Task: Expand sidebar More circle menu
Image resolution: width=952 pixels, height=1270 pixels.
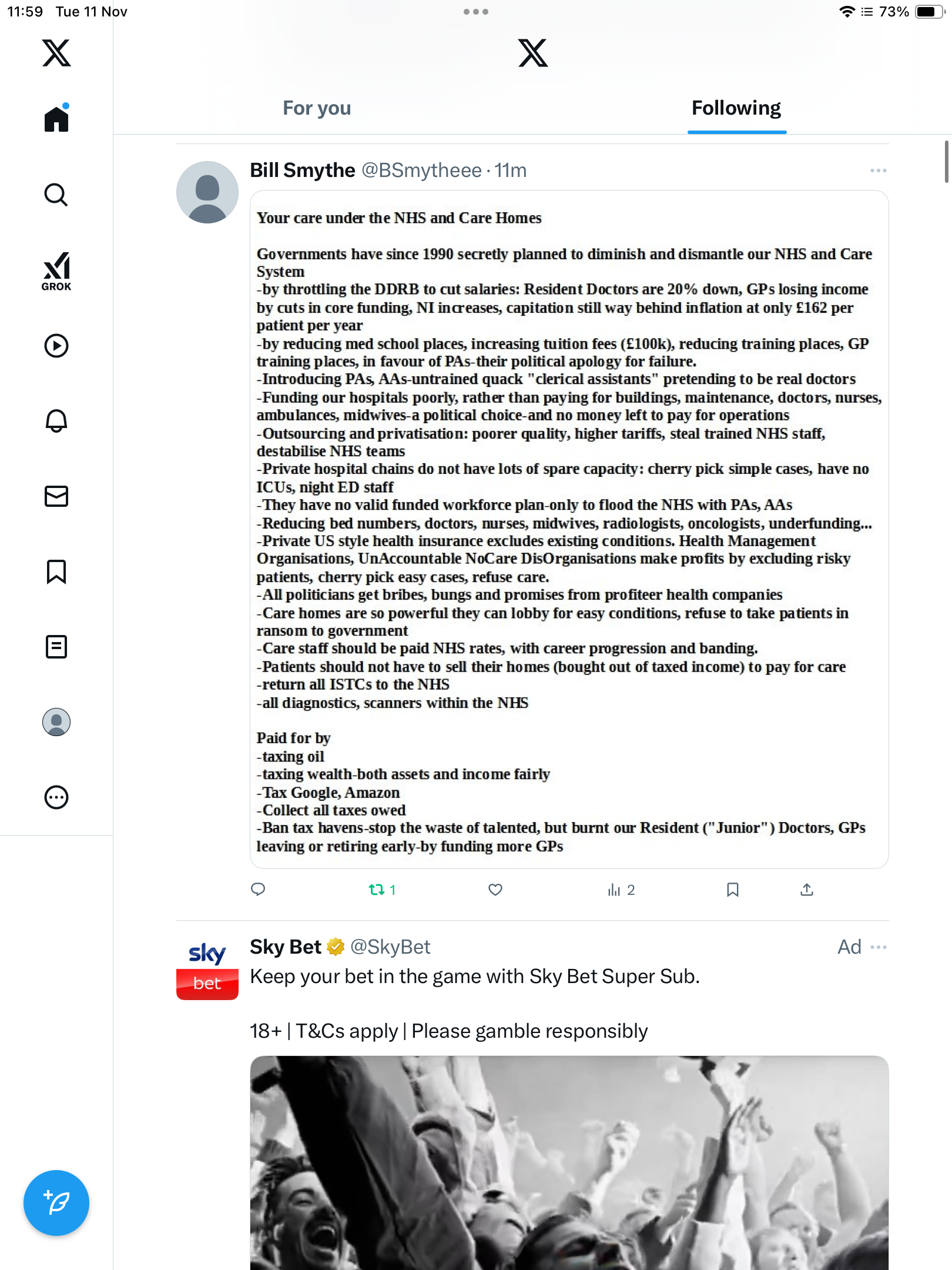Action: click(x=56, y=797)
